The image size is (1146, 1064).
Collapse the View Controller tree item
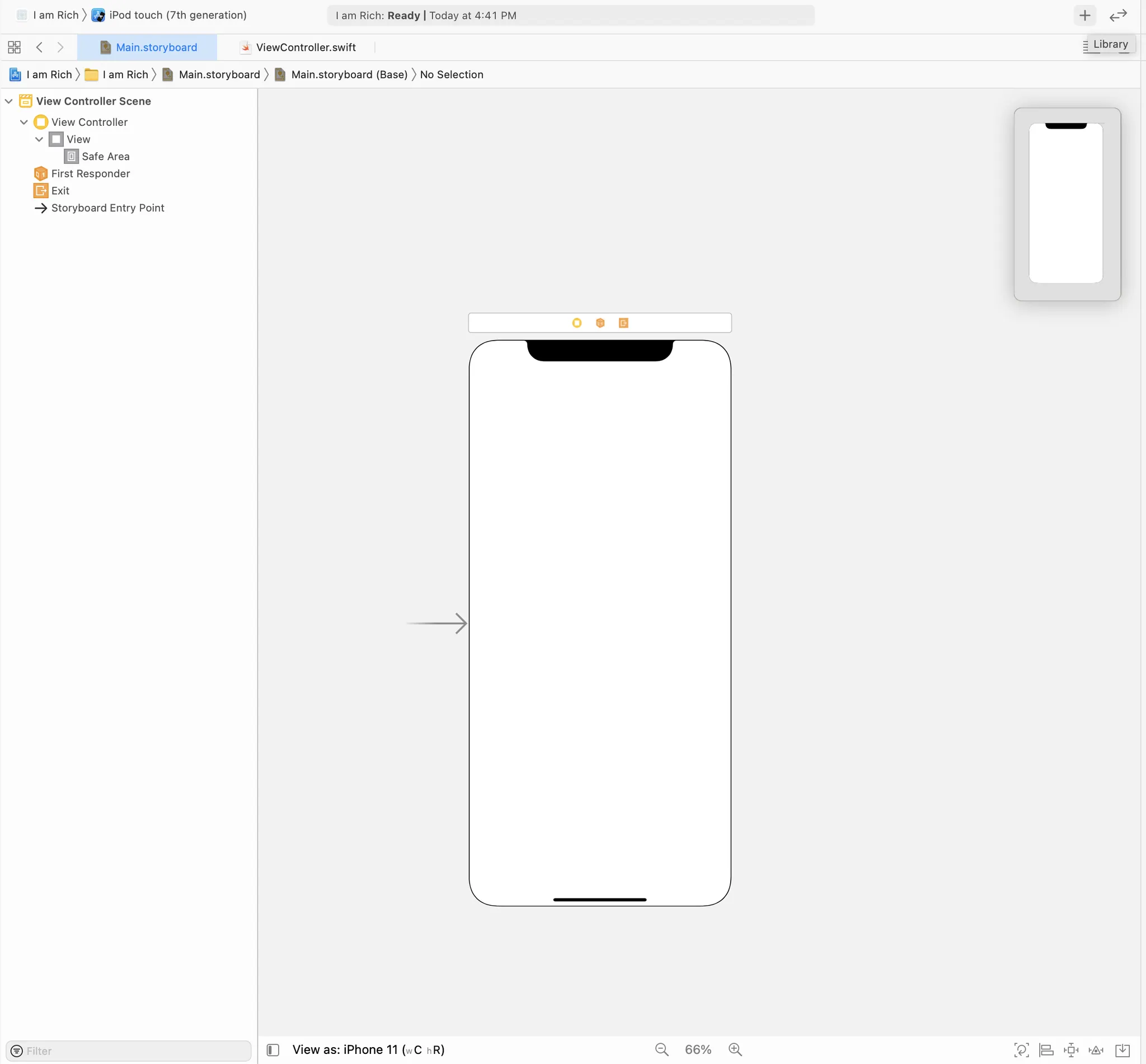(24, 122)
